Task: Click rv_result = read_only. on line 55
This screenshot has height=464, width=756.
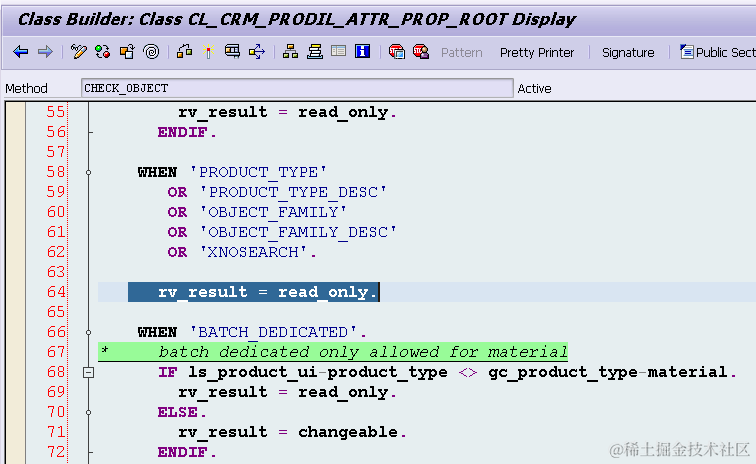Action: click(x=287, y=112)
